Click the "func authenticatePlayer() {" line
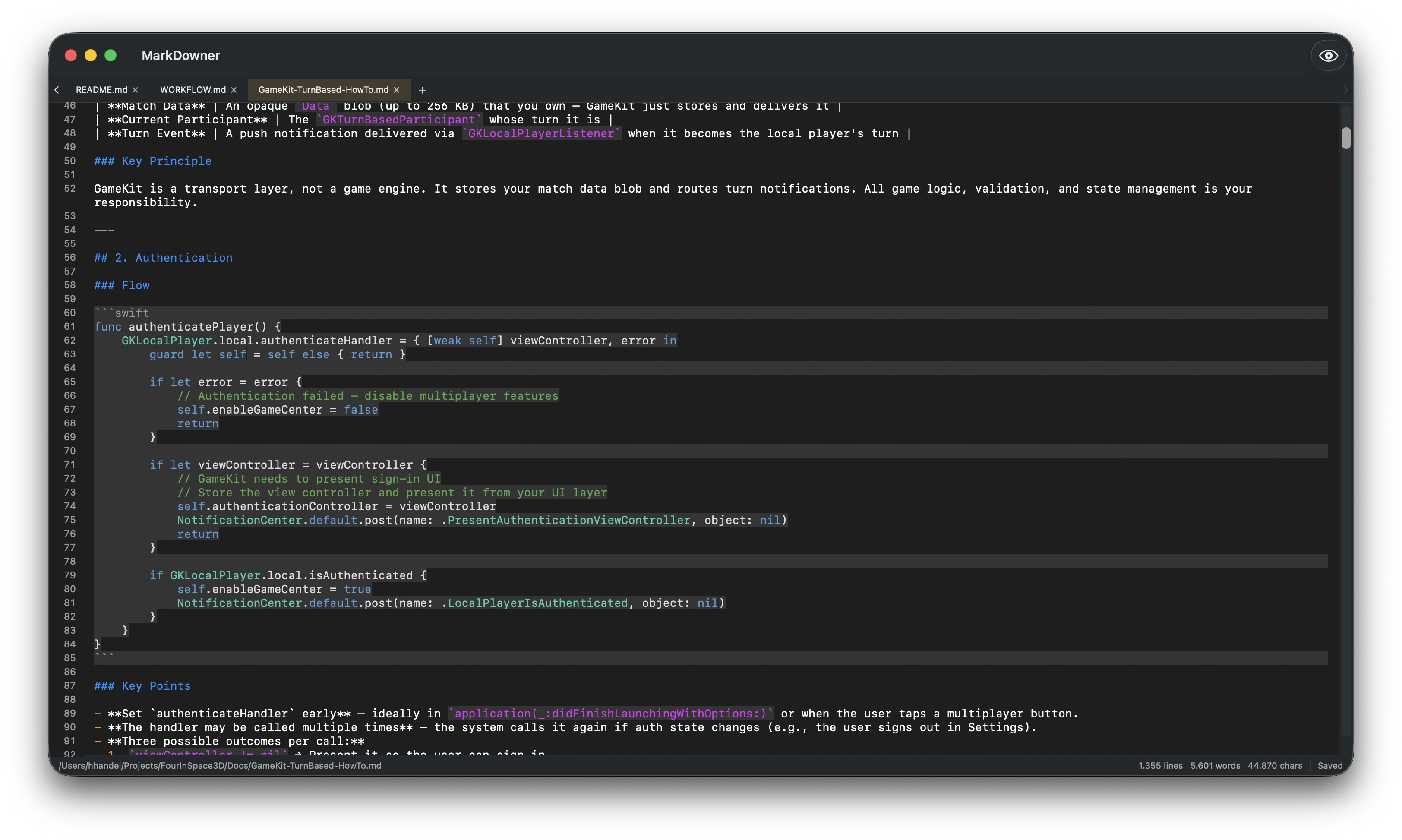This screenshot has width=1402, height=840. coord(187,327)
